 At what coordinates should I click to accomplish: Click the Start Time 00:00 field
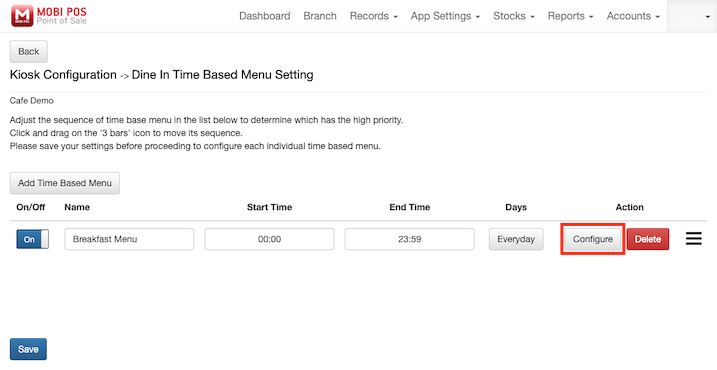click(x=269, y=239)
